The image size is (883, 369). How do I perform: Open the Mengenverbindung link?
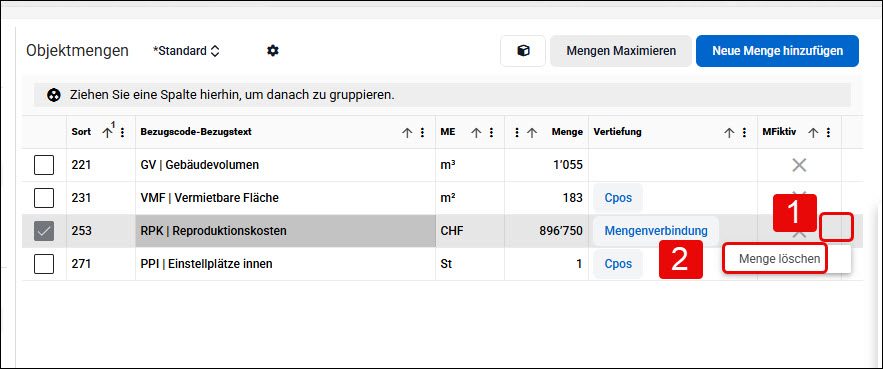[x=655, y=230]
